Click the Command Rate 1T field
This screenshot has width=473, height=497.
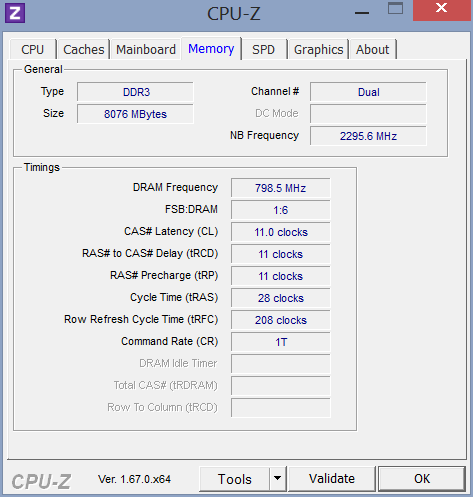tap(281, 342)
